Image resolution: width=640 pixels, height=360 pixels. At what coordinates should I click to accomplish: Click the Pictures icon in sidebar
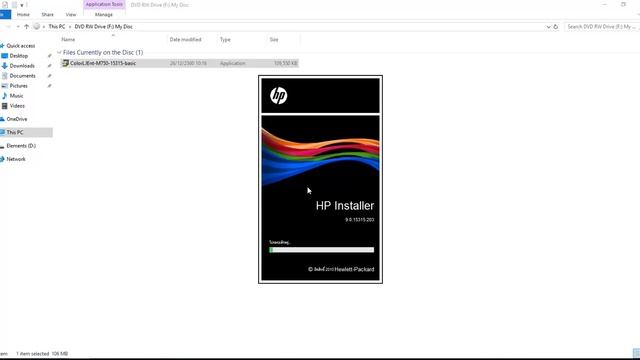point(4,86)
